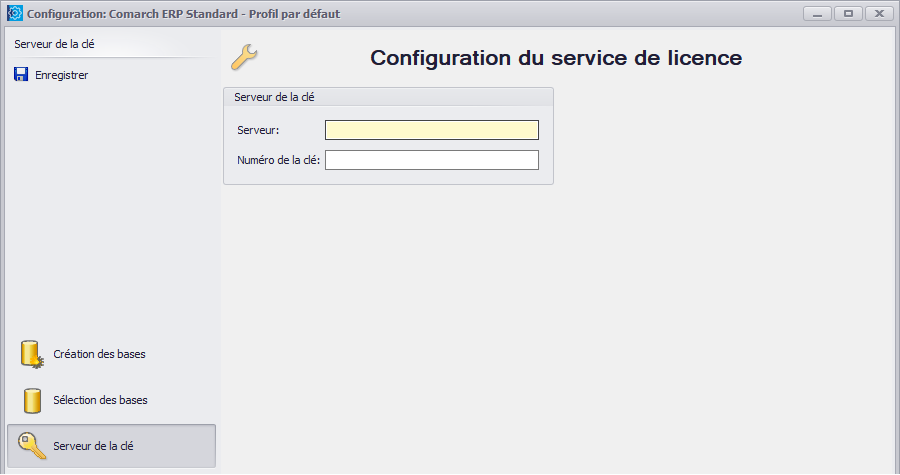Click the Création des bases cylinder icon

(32, 355)
